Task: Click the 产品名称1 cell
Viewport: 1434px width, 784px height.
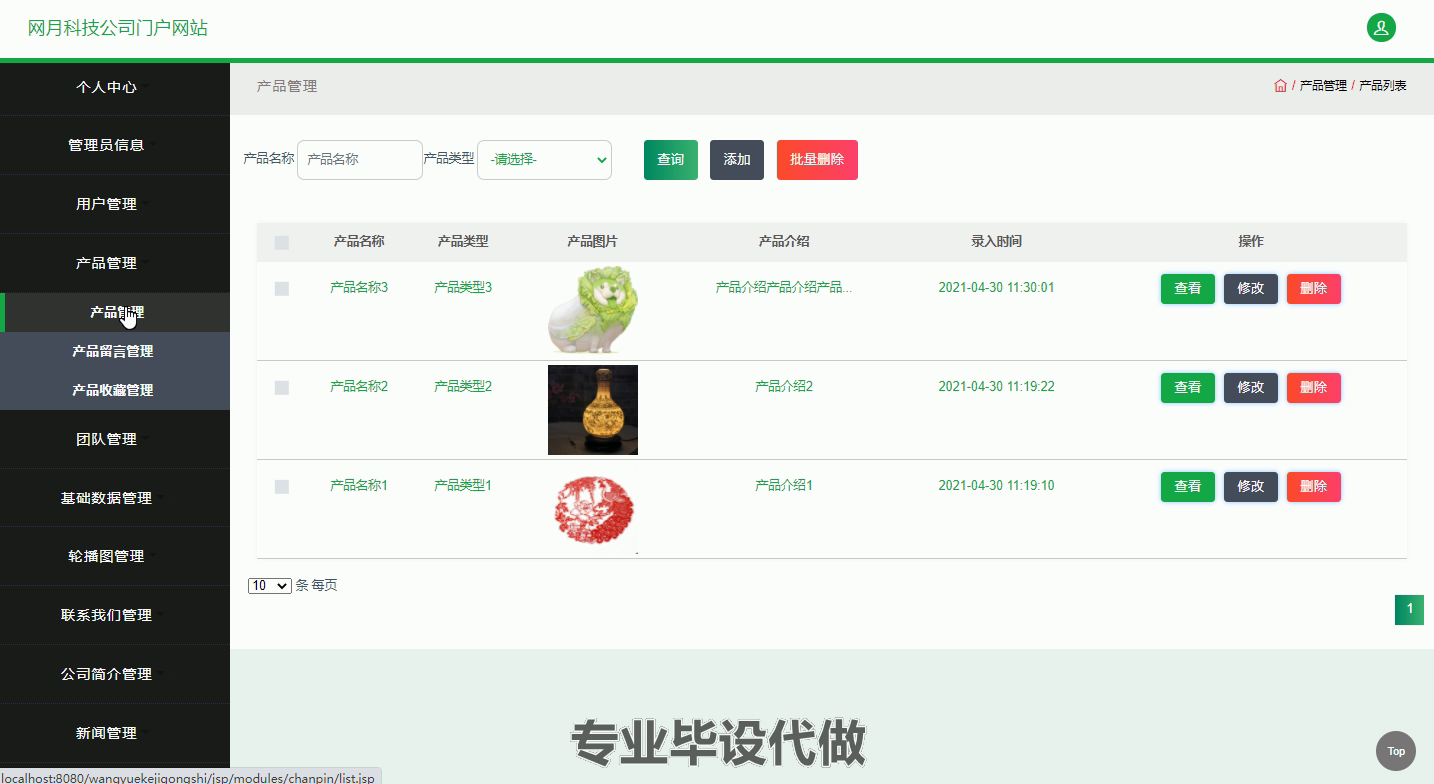Action: click(359, 486)
